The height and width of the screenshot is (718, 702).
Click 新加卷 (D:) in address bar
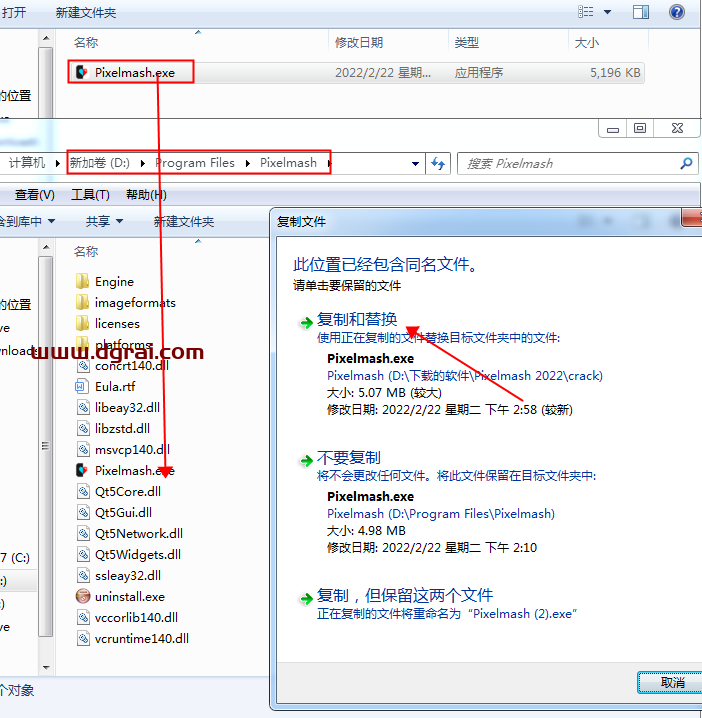pyautogui.click(x=100, y=163)
